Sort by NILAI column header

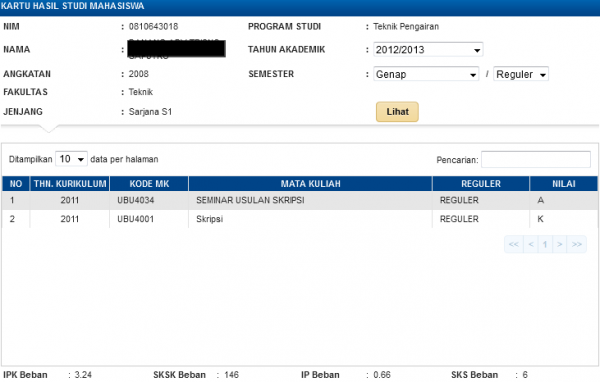[x=564, y=184]
